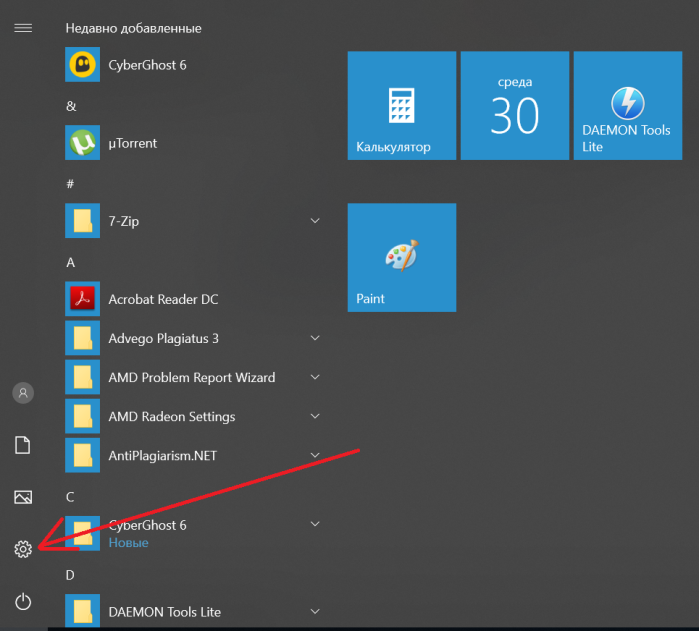Open Documents icon in Start sidebar
This screenshot has height=631, width=699.
(x=23, y=445)
